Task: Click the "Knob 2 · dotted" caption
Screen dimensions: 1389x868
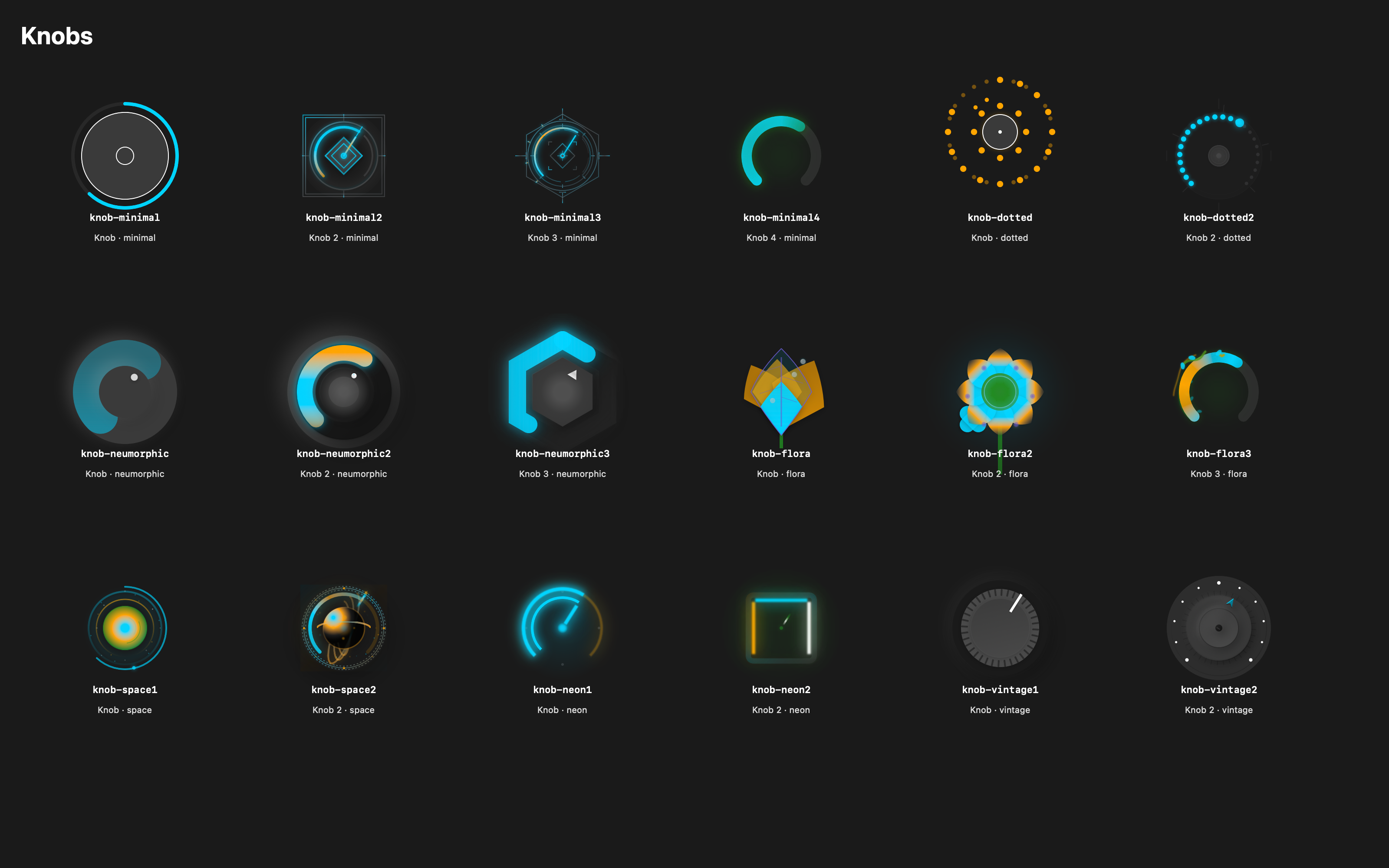Action: point(1218,238)
